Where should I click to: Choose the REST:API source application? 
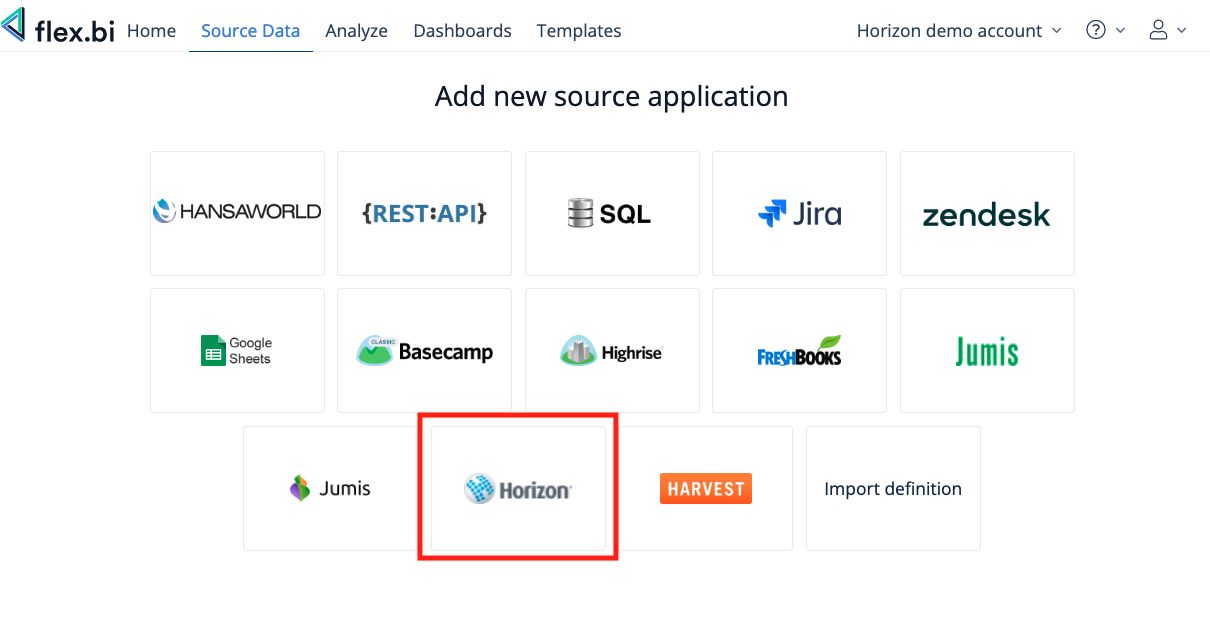point(424,213)
